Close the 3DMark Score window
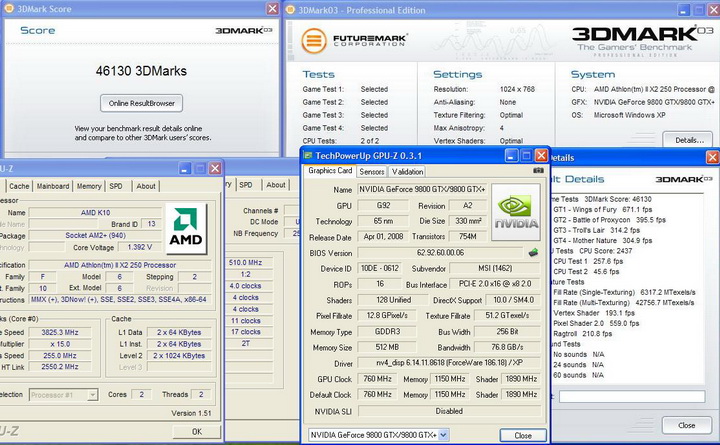This screenshot has width=720, height=445. coord(273,9)
